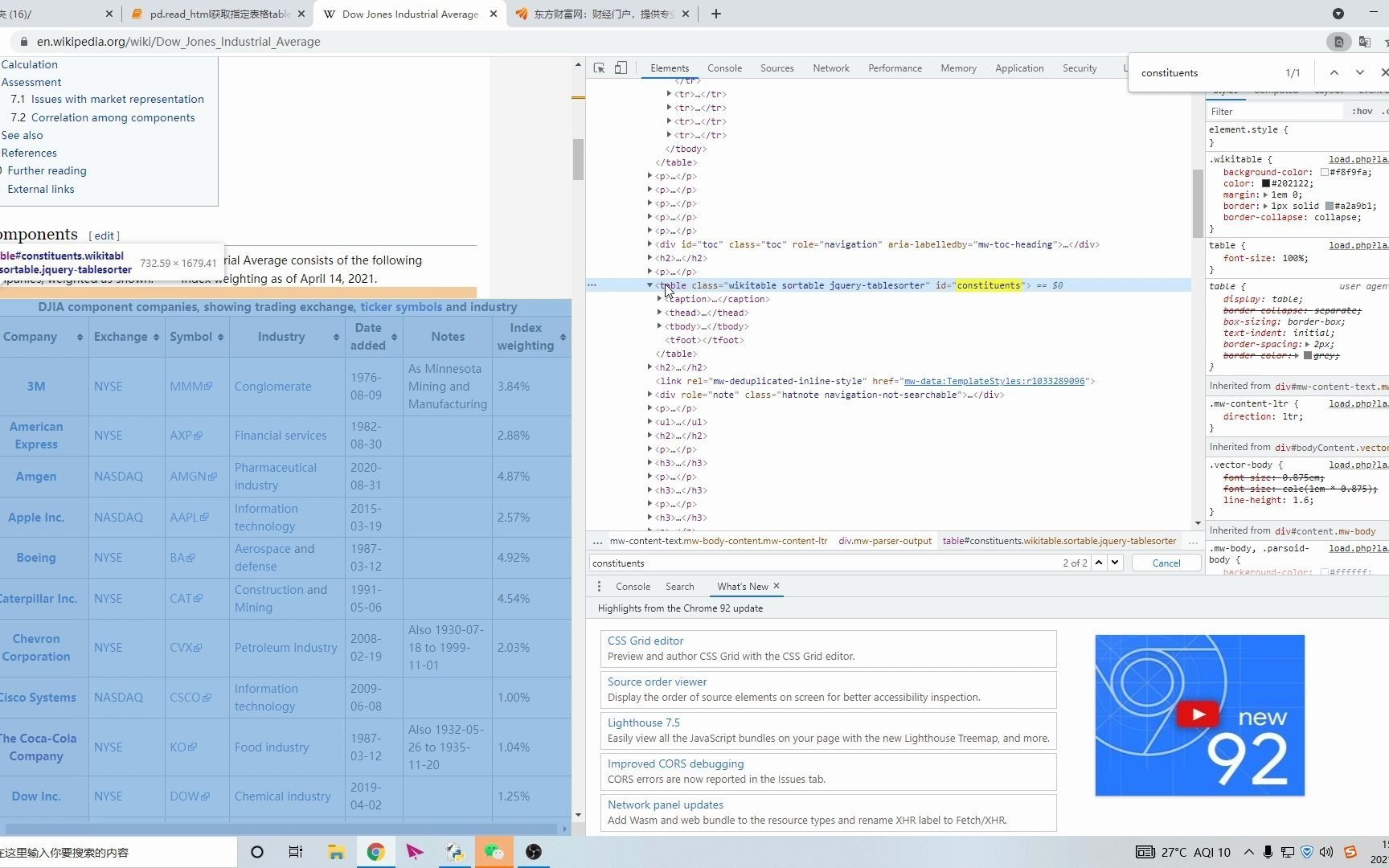
Task: Open the Performance panel tab
Action: (x=895, y=68)
